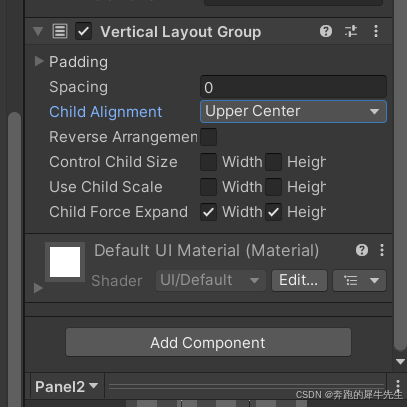Collapse the Vertical Layout Group component
The image size is (407, 407).
click(x=38, y=32)
